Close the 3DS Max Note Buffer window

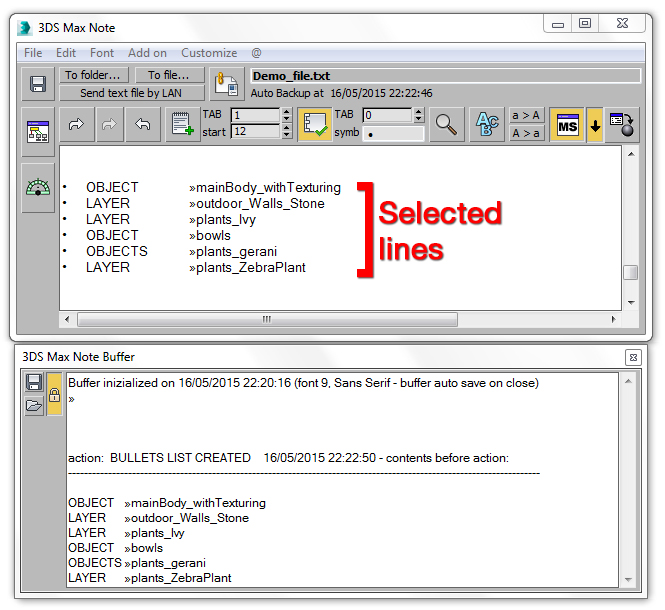click(633, 358)
